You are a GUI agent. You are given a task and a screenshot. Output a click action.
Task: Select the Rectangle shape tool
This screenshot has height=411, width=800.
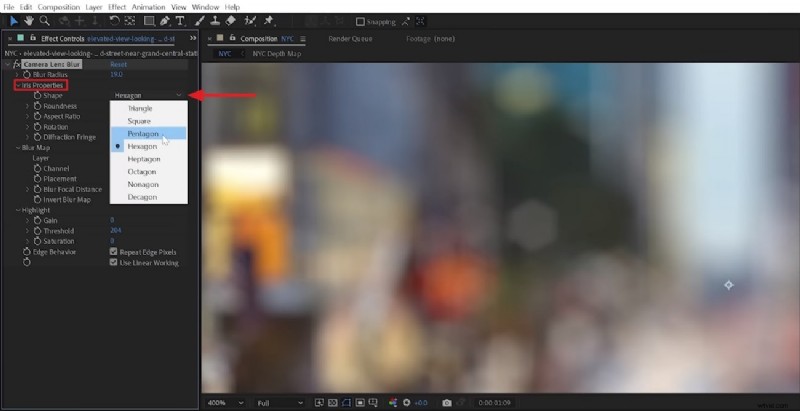[x=149, y=21]
